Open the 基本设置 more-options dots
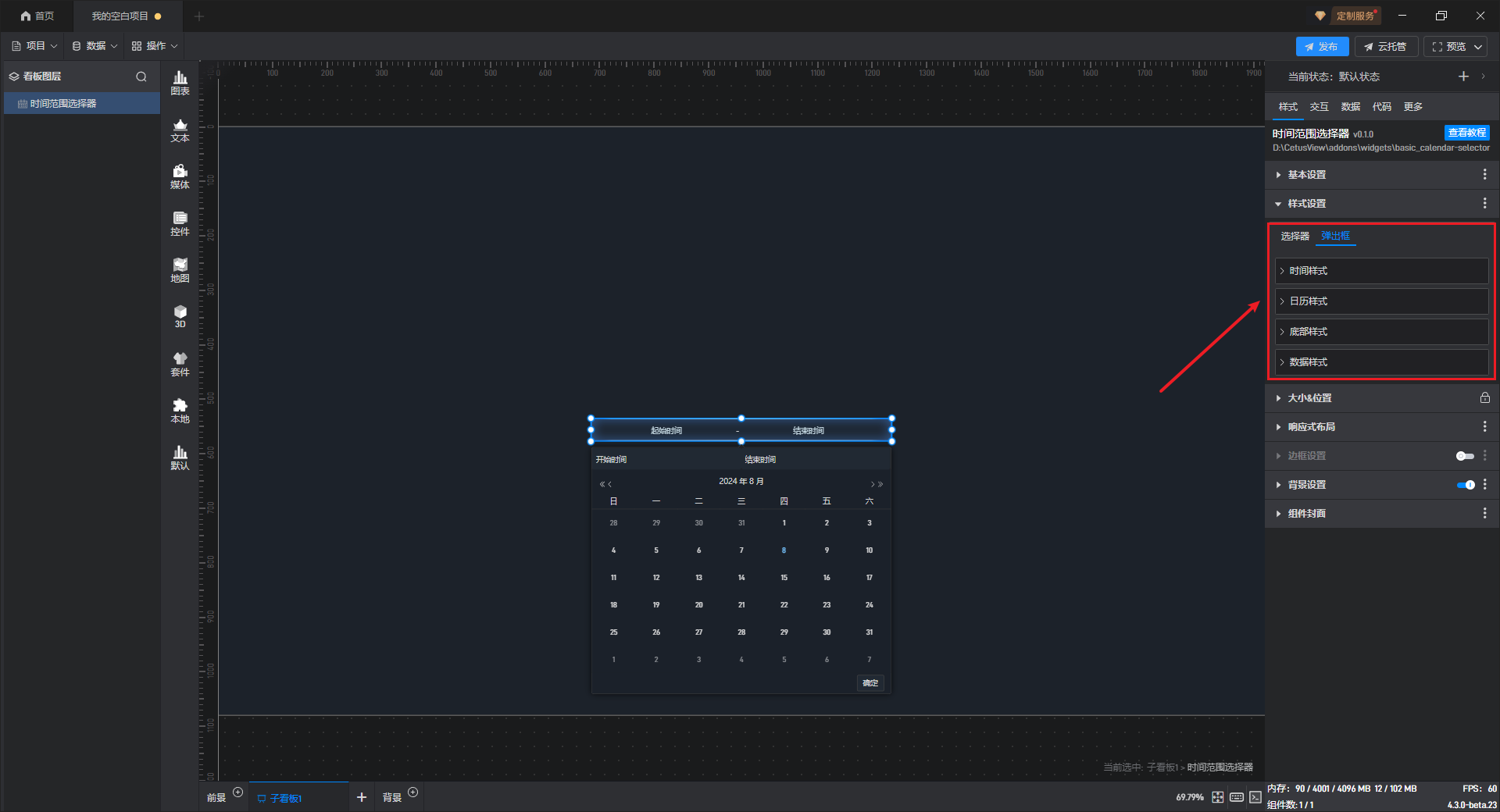 (x=1484, y=175)
